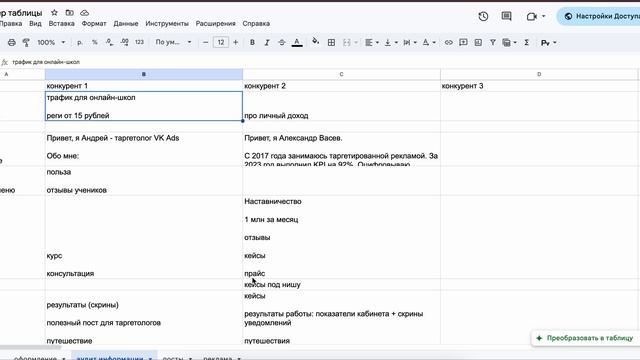Toggle bold formatting
Viewport: 640px width, 360px height.
(x=252, y=42)
